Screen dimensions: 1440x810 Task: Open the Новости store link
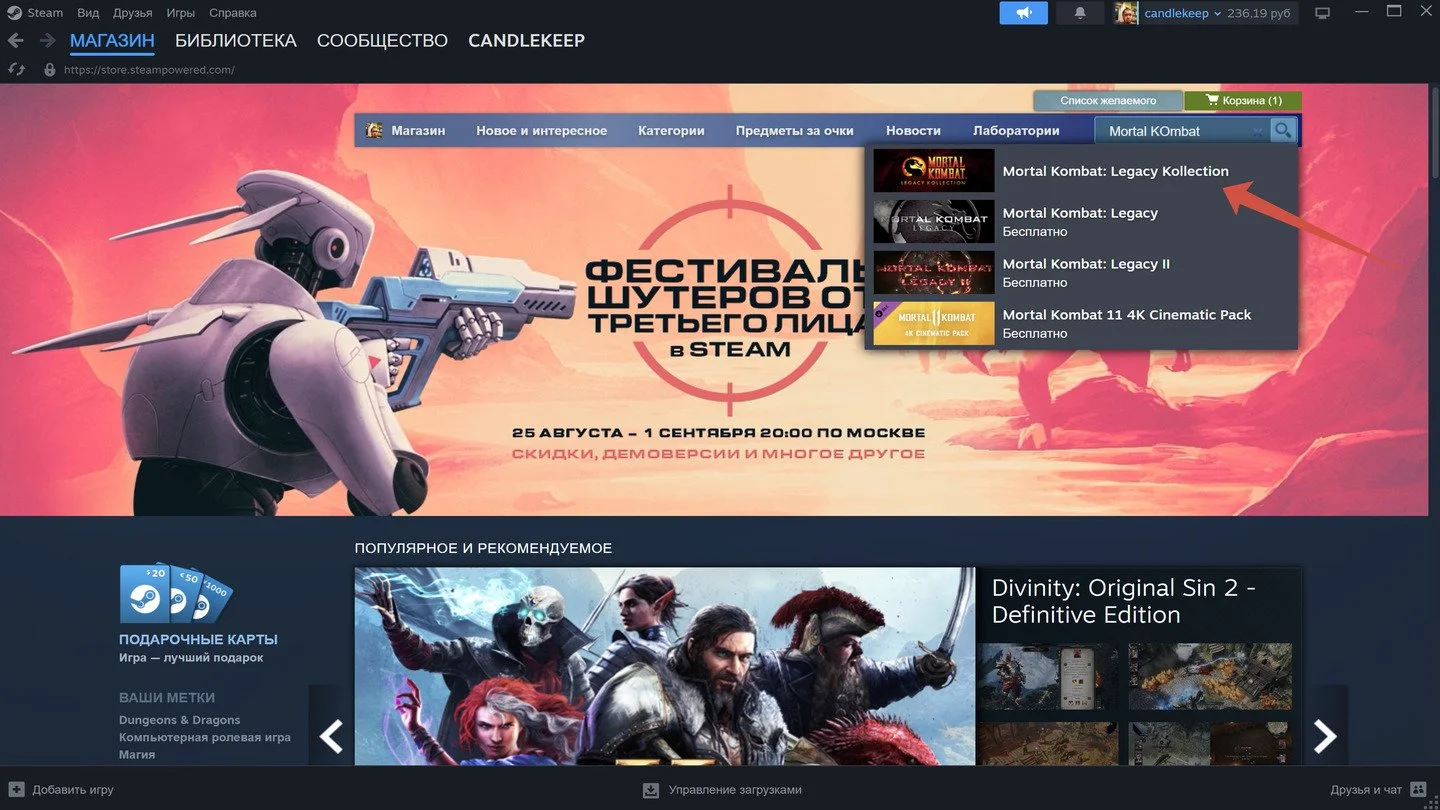[913, 130]
